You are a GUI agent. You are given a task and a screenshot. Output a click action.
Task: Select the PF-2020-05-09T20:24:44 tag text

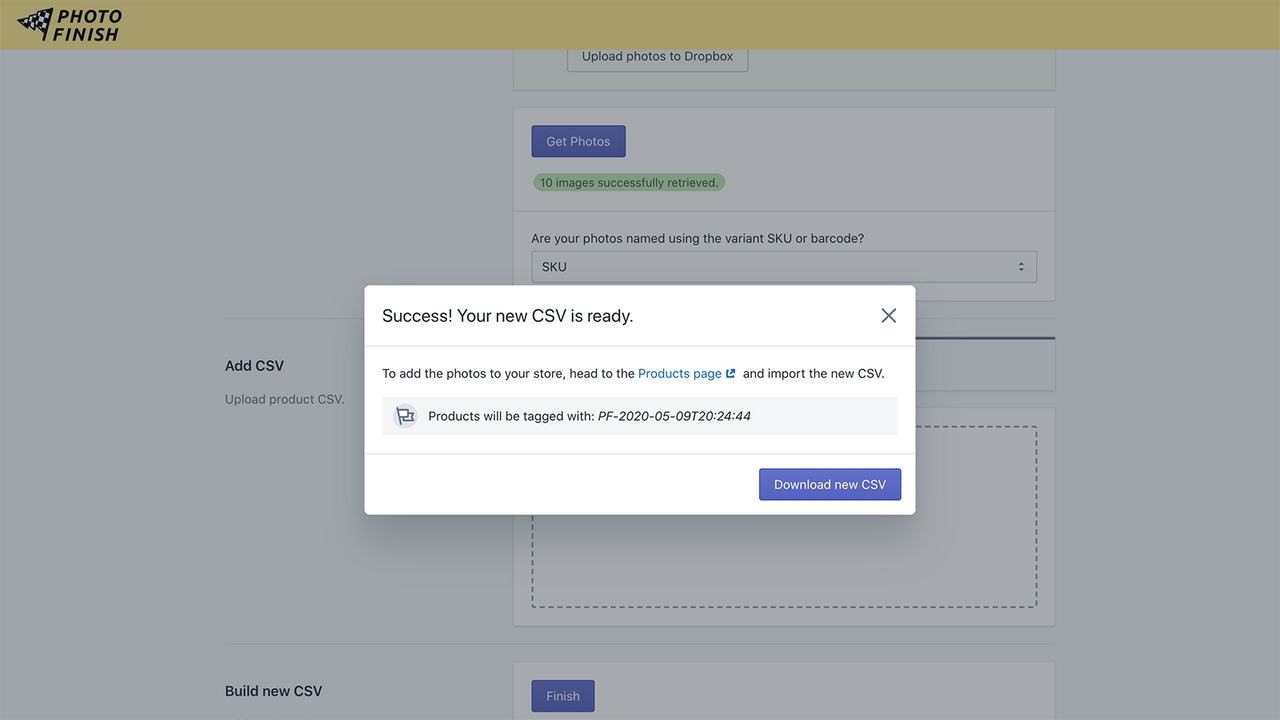(x=674, y=416)
